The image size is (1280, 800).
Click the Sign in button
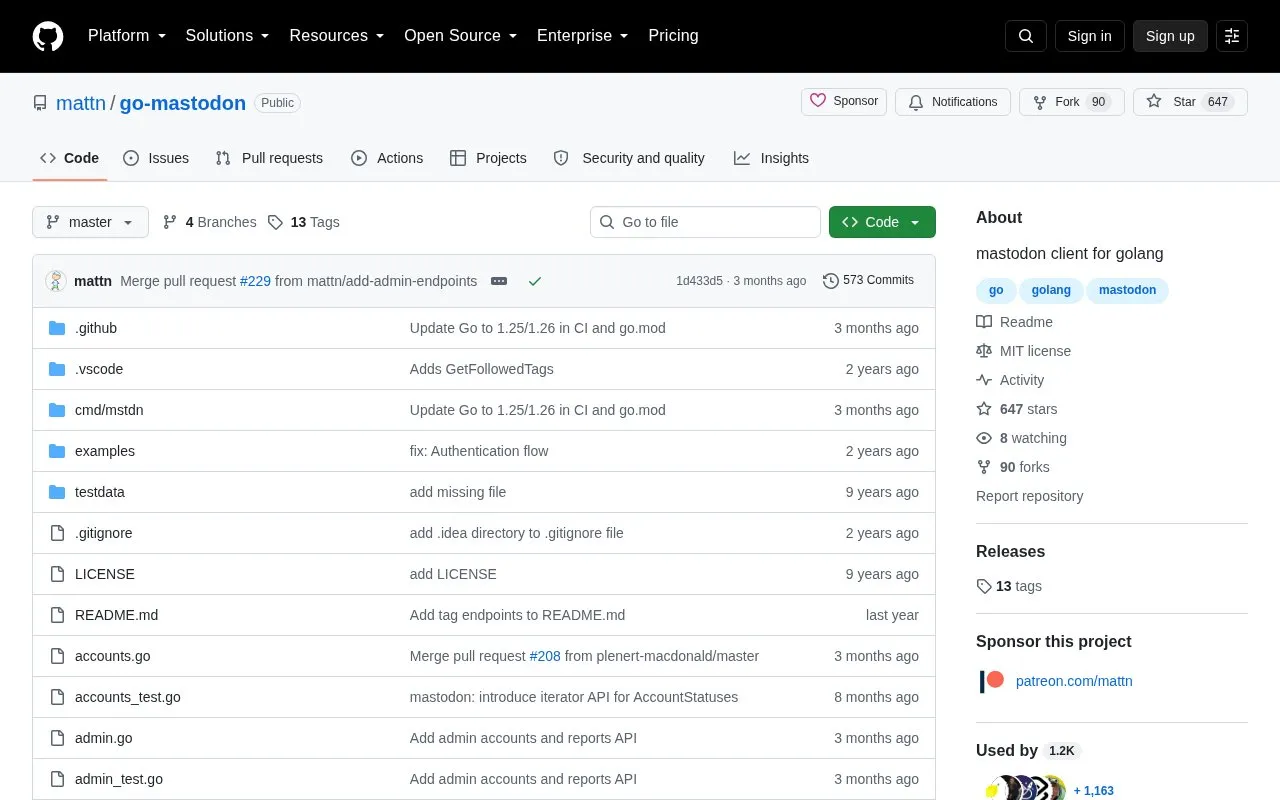(x=1089, y=36)
